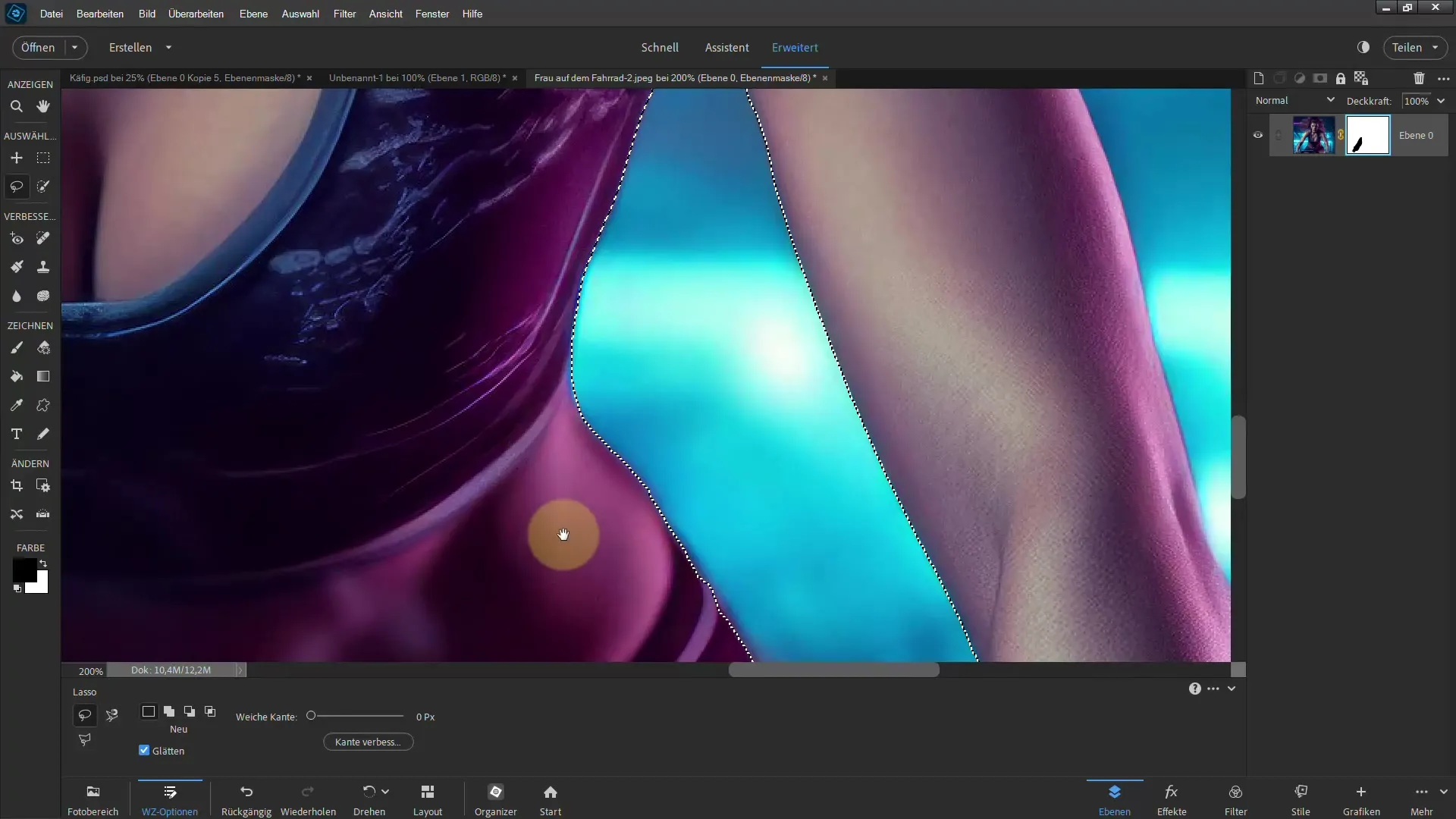Select the Straighten tool
The width and height of the screenshot is (1456, 819).
[x=43, y=514]
